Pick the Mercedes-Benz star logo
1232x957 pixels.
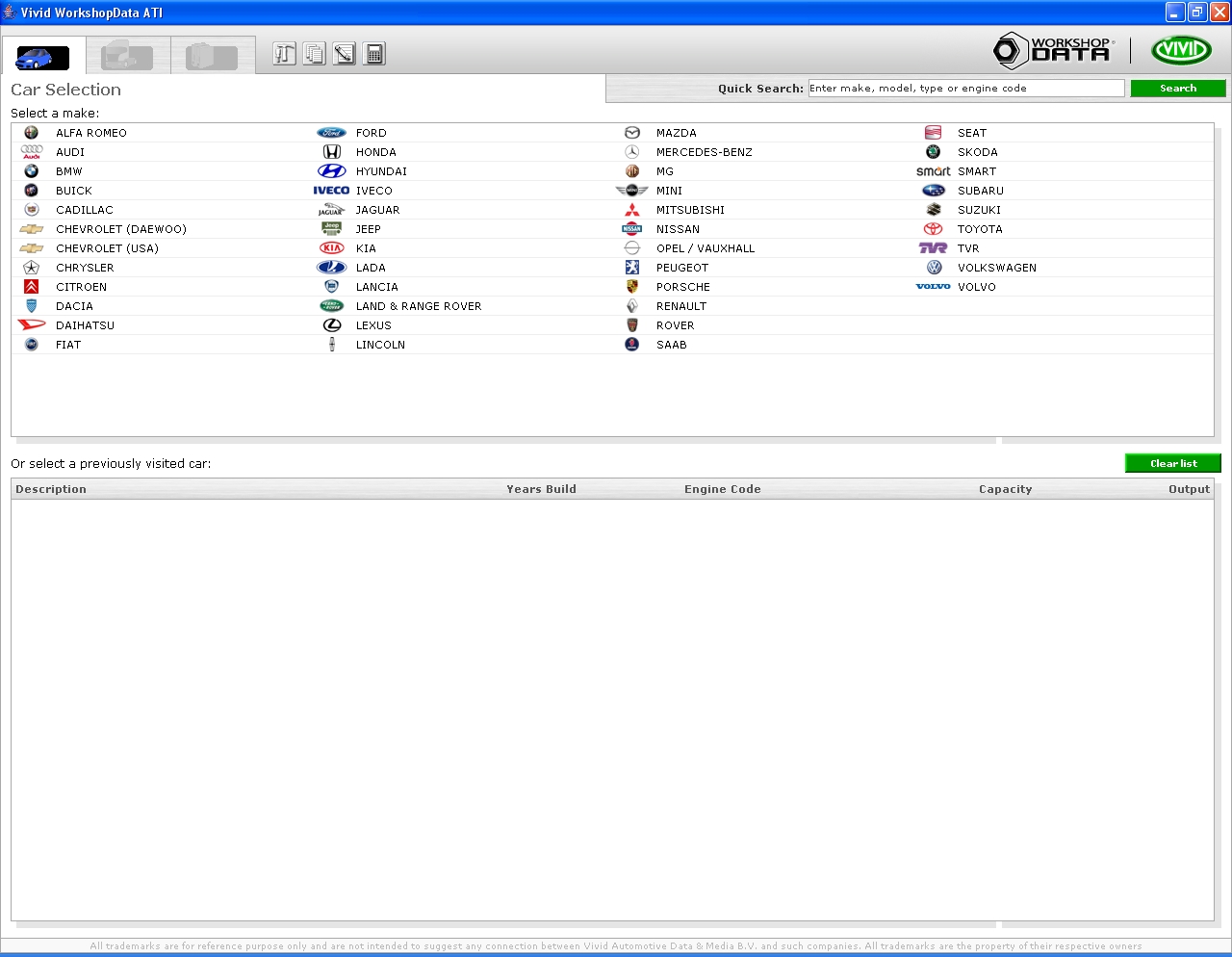point(632,152)
